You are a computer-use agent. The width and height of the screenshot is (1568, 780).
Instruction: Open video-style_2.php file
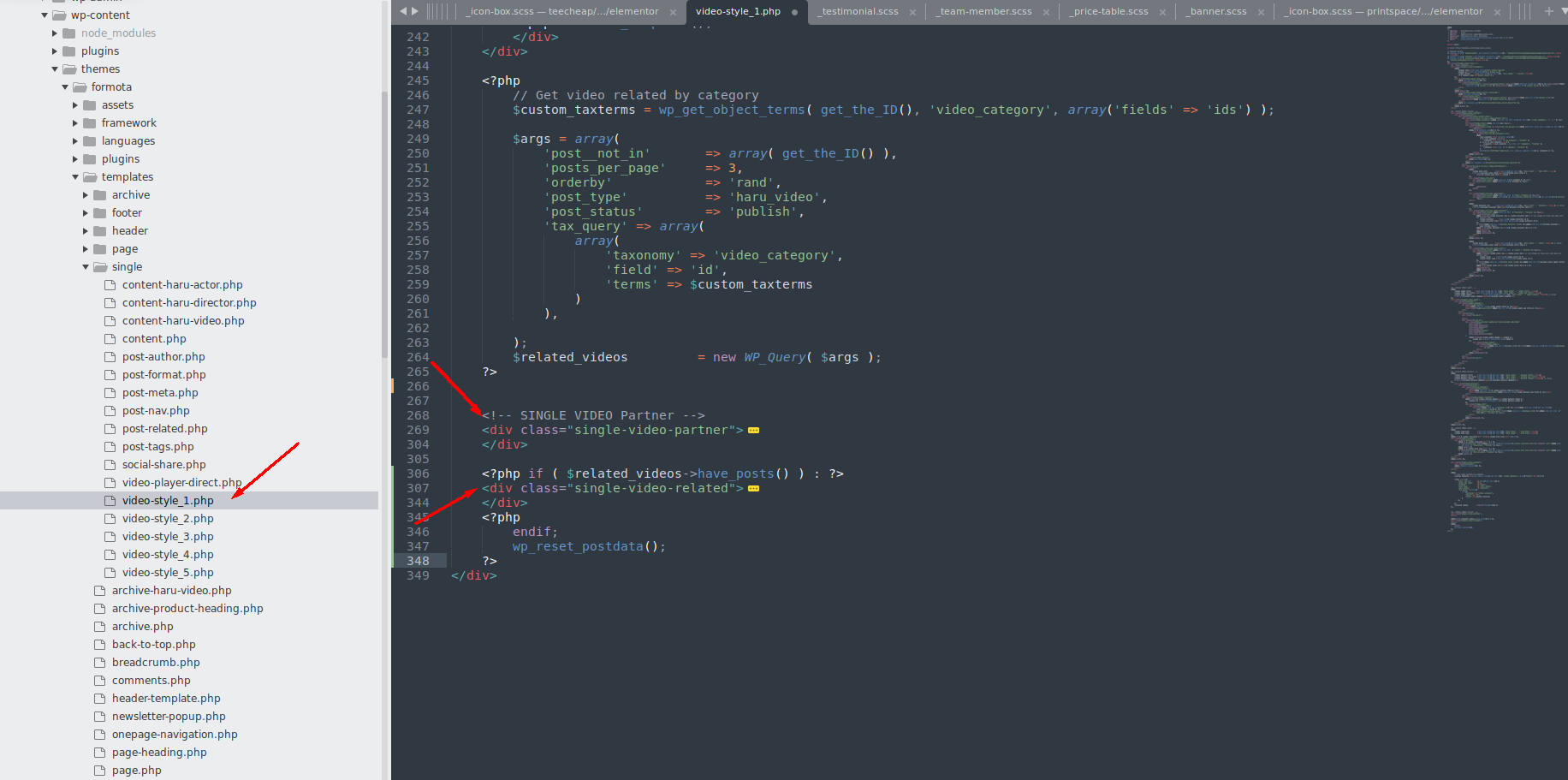pyautogui.click(x=168, y=519)
